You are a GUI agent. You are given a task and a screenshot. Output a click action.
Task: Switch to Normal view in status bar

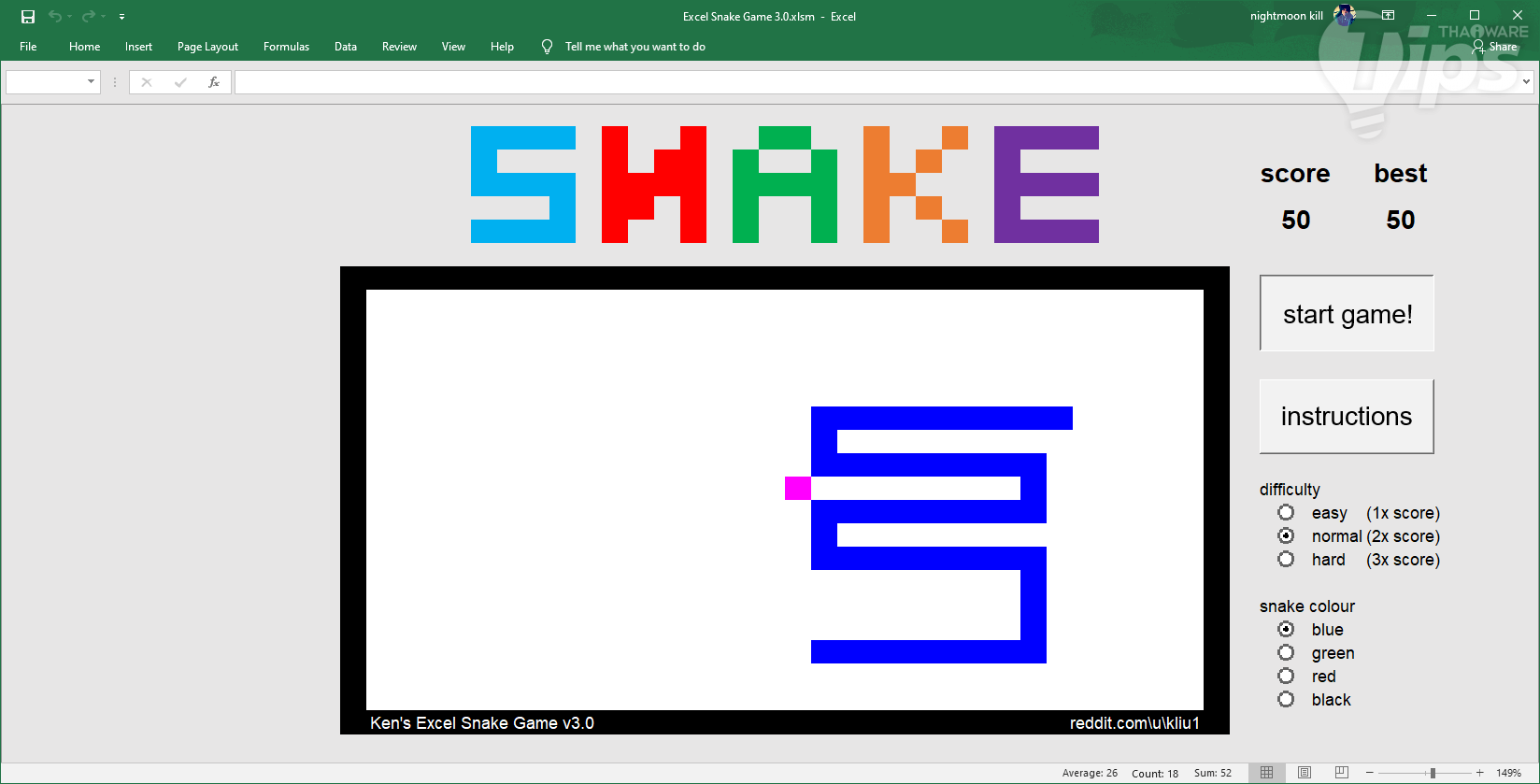[1266, 773]
